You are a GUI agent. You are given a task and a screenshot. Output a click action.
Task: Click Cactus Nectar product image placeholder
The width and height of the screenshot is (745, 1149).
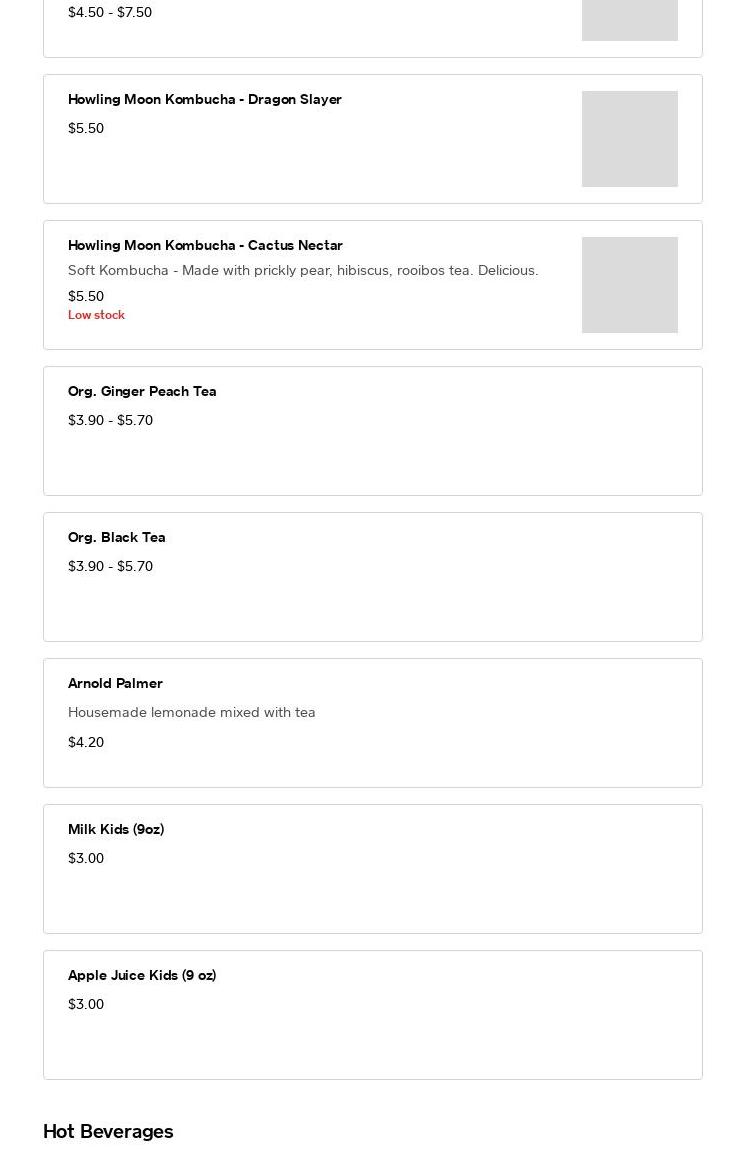[x=629, y=285]
